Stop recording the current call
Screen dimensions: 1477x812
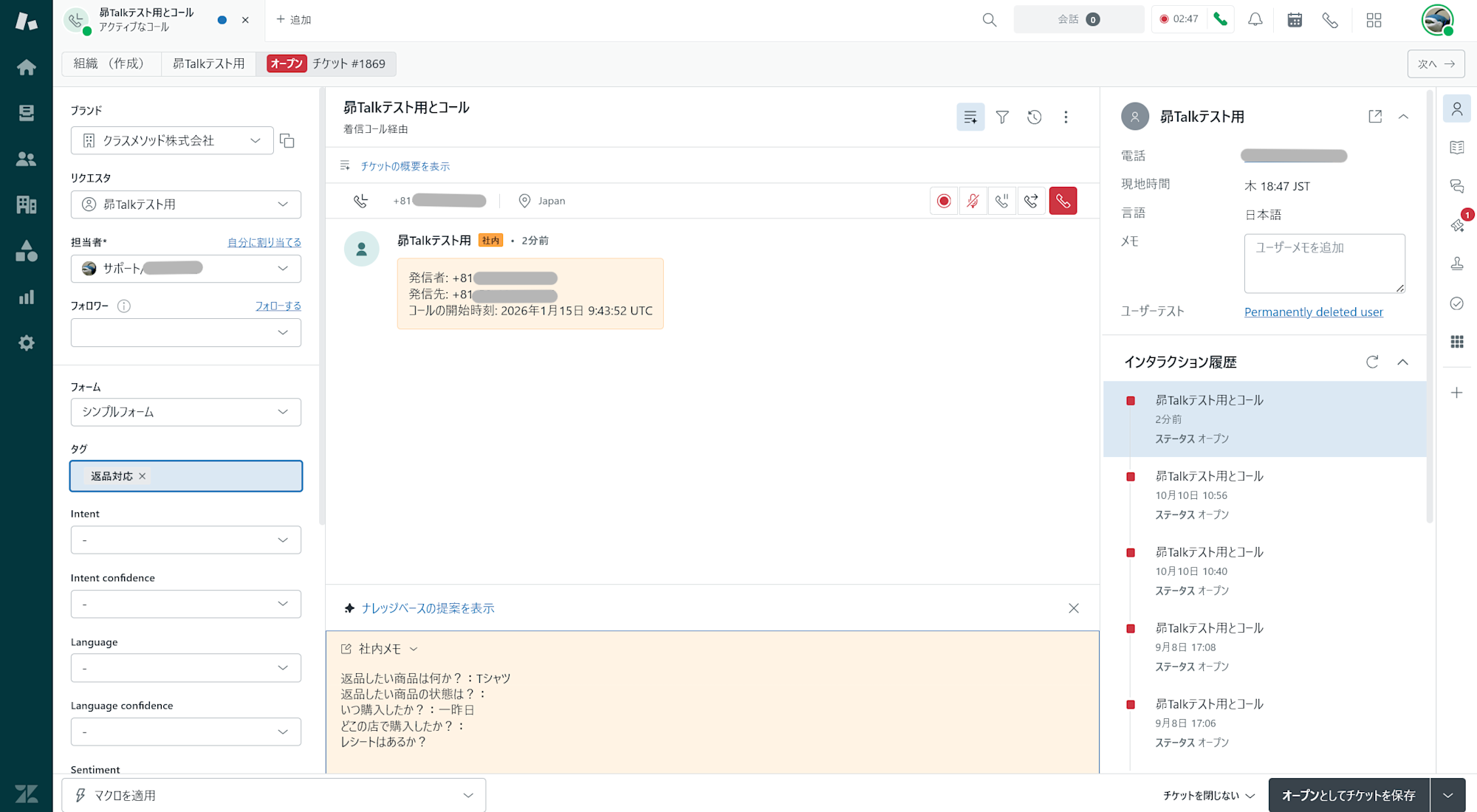[x=943, y=200]
